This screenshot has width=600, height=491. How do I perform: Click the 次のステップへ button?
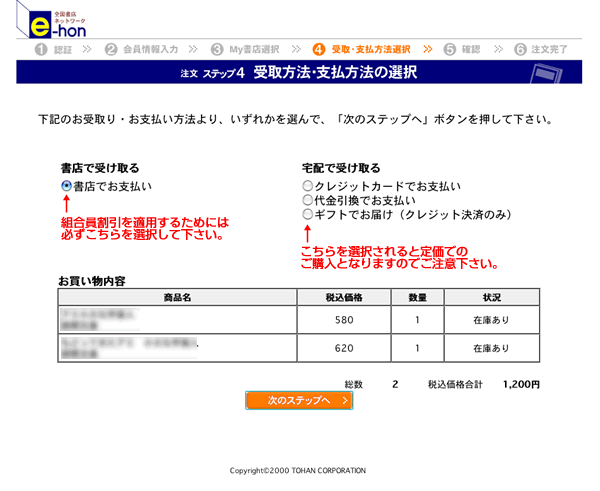[299, 400]
